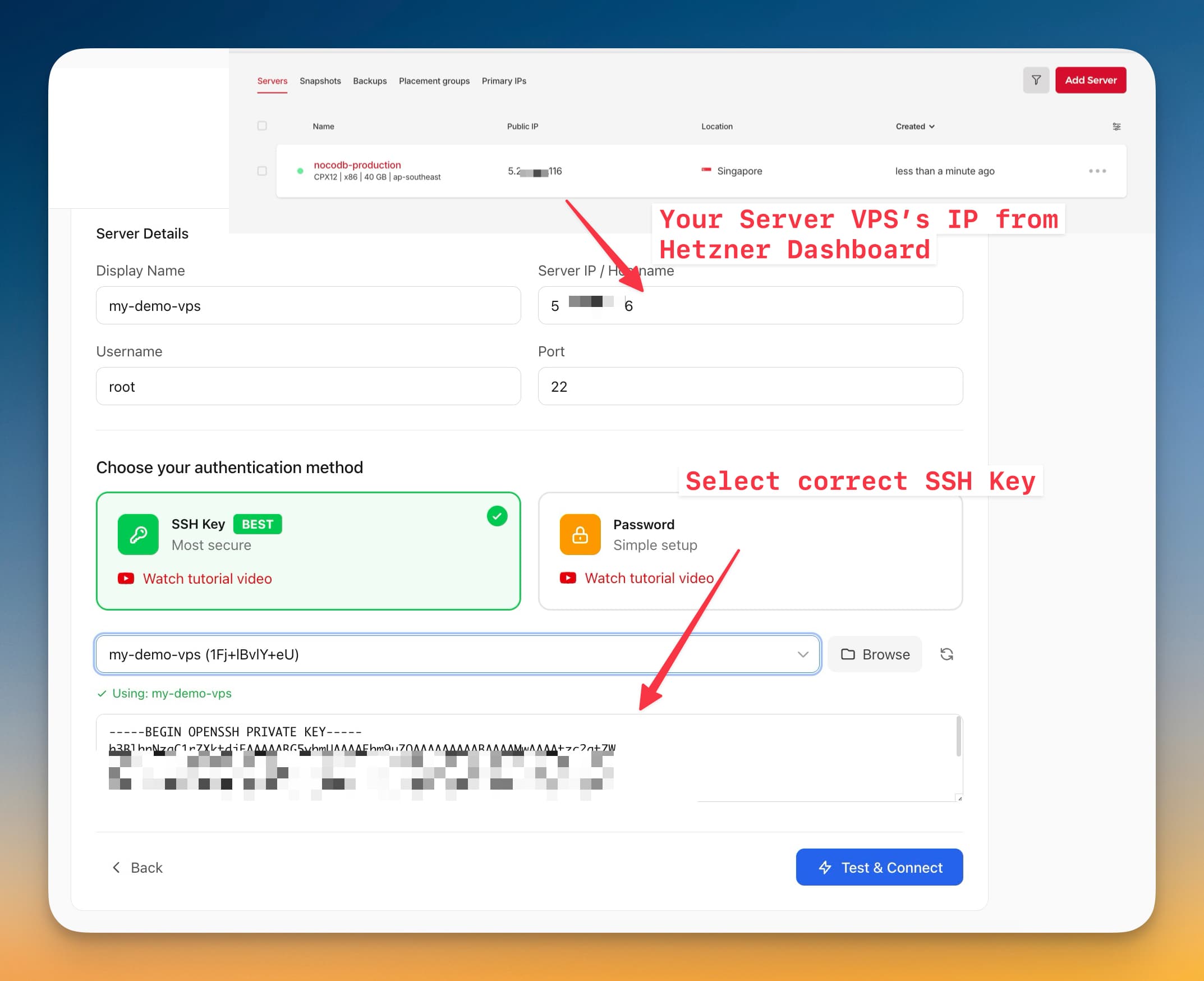Check the nocodb-production row checkbox
Screen dimensions: 1204x981
pyautogui.click(x=262, y=171)
